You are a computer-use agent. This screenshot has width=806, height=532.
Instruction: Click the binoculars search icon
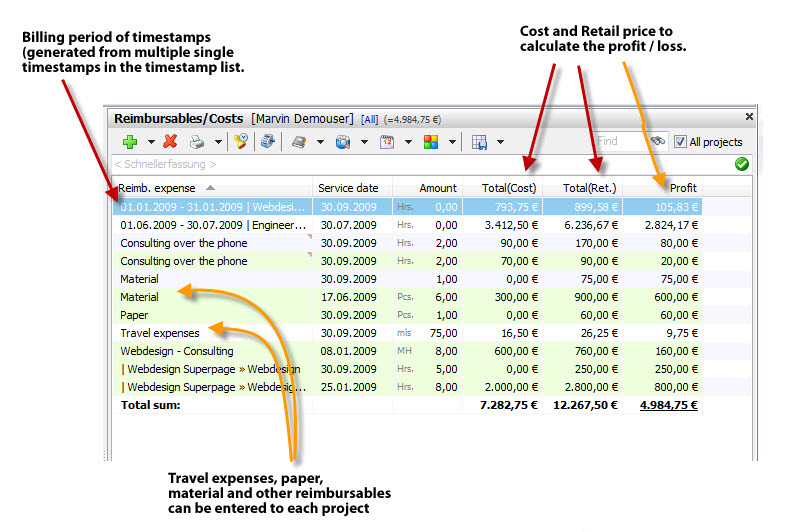(657, 141)
